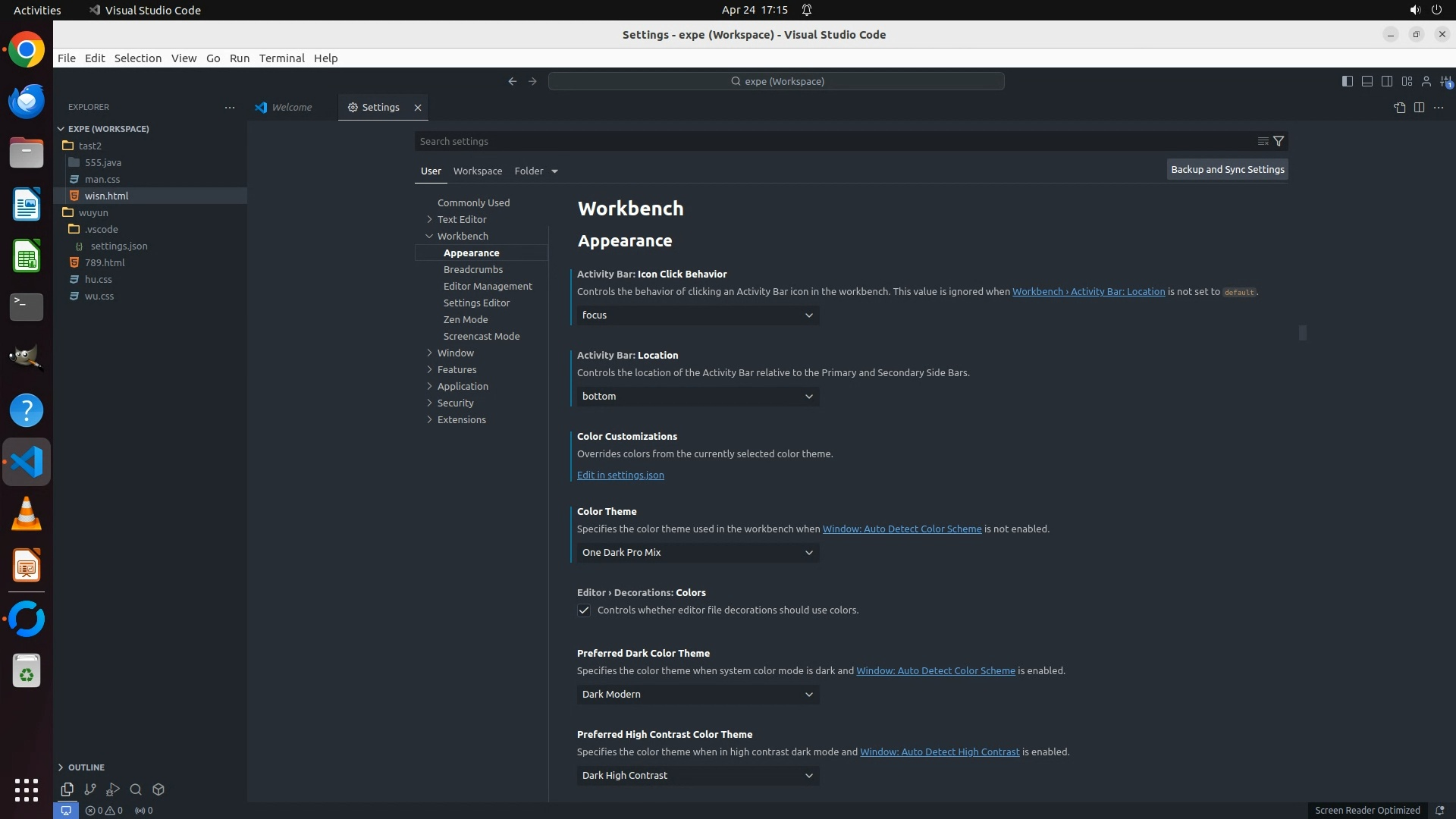Image resolution: width=1456 pixels, height=819 pixels.
Task: Click the Edit in settings.json link
Action: point(620,475)
